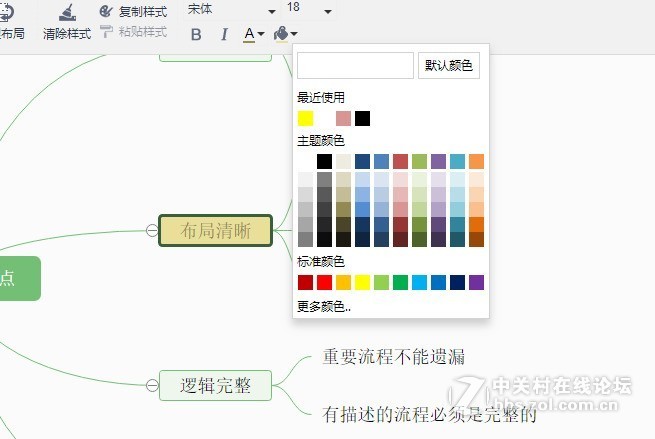
Task: Select the 布局清晰 mind map node
Action: point(216,230)
